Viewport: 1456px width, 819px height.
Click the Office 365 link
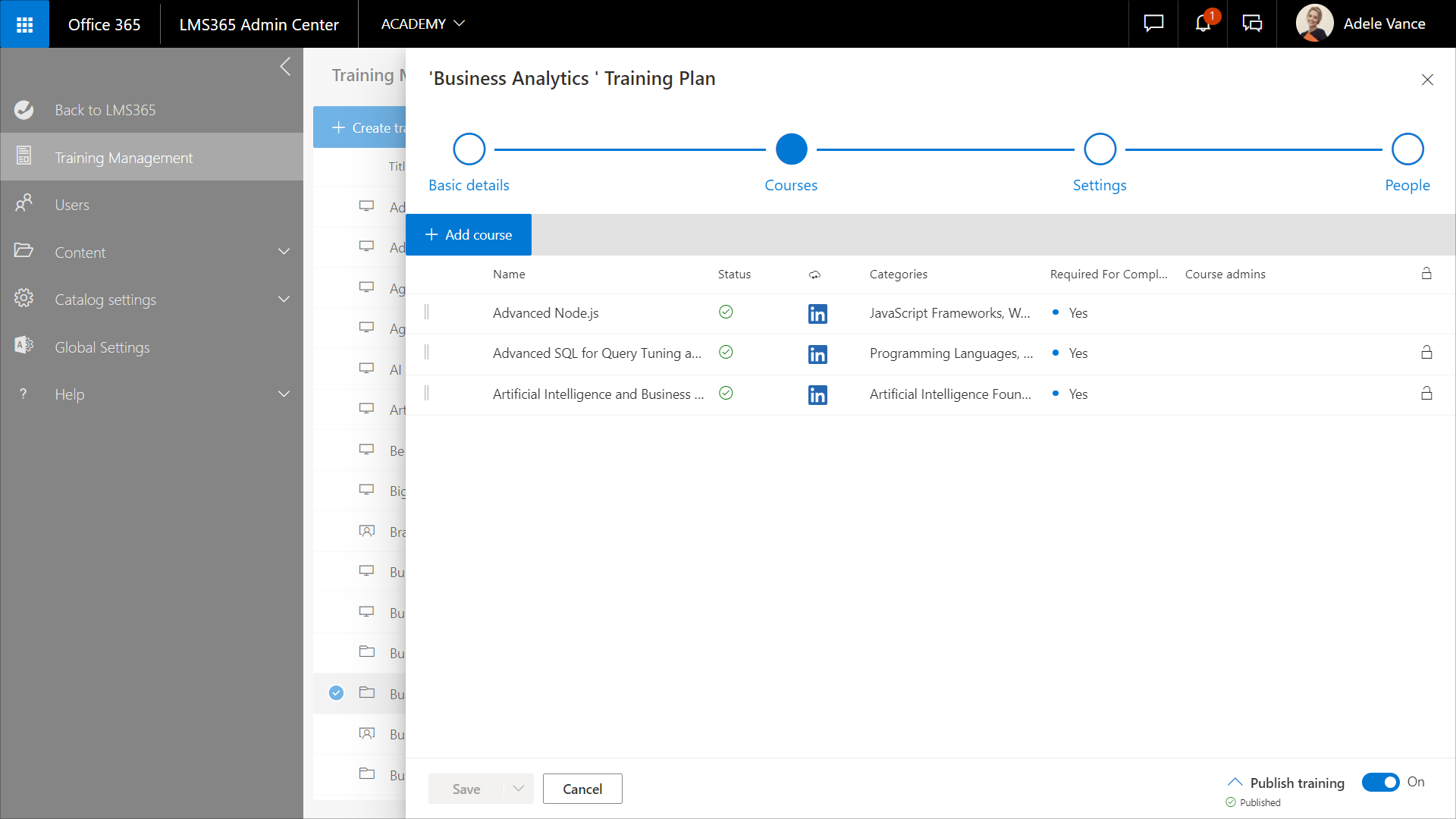tap(105, 24)
